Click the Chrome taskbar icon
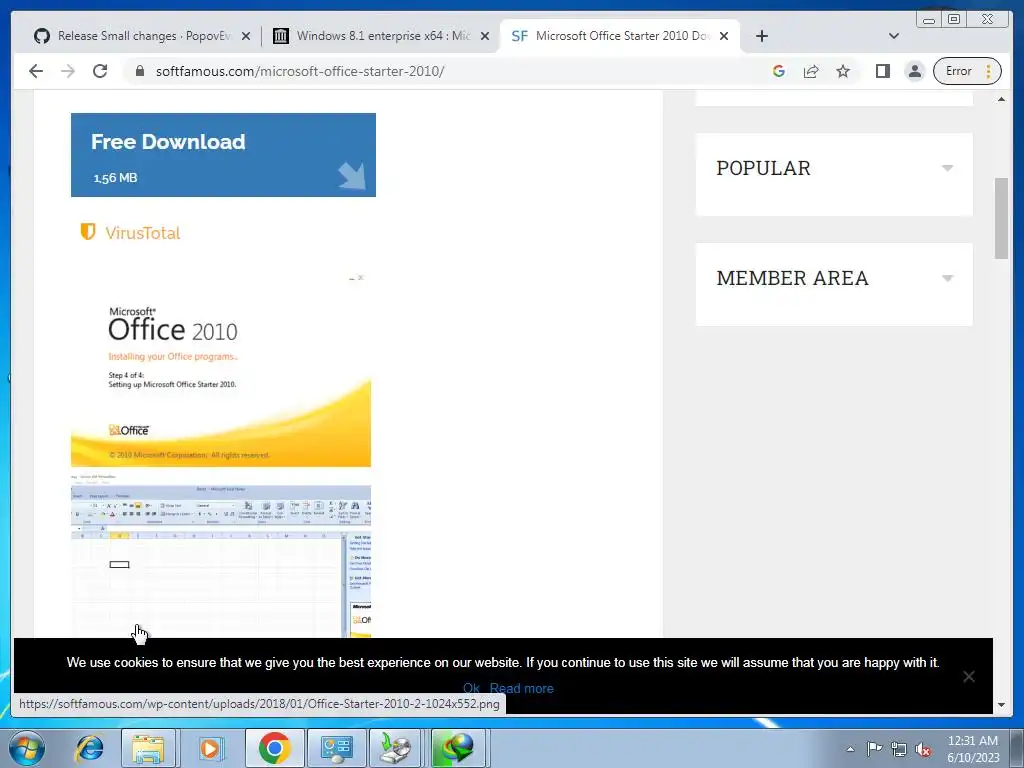This screenshot has height=768, width=1024. [x=275, y=748]
